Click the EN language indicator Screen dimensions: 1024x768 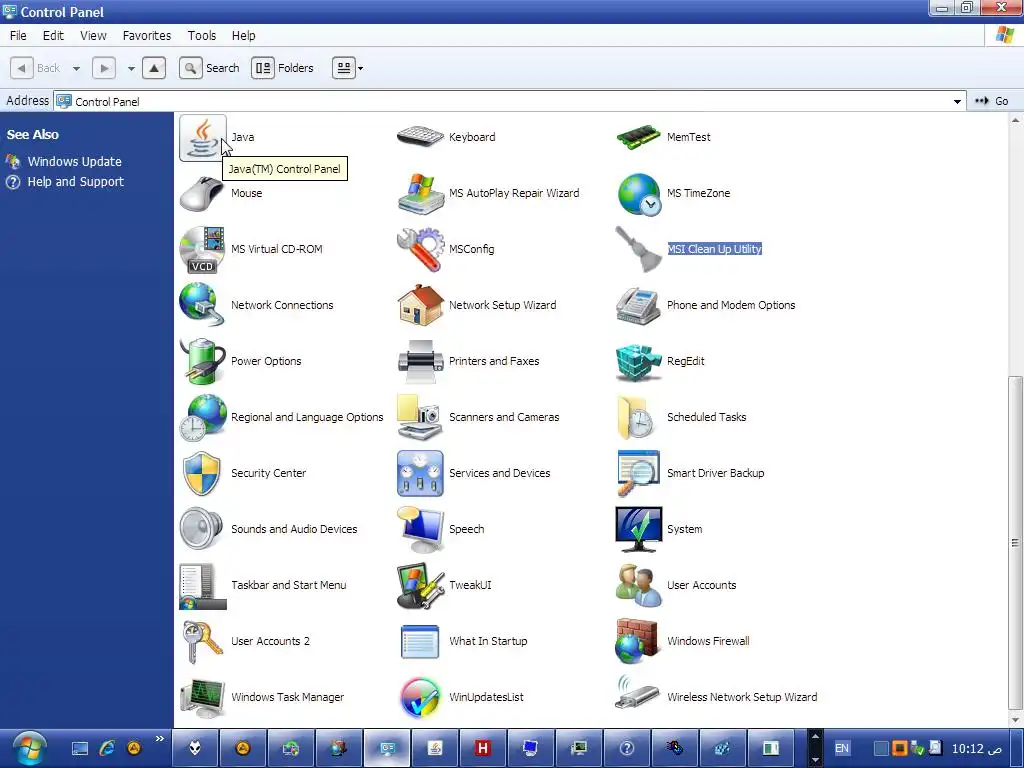pos(842,748)
